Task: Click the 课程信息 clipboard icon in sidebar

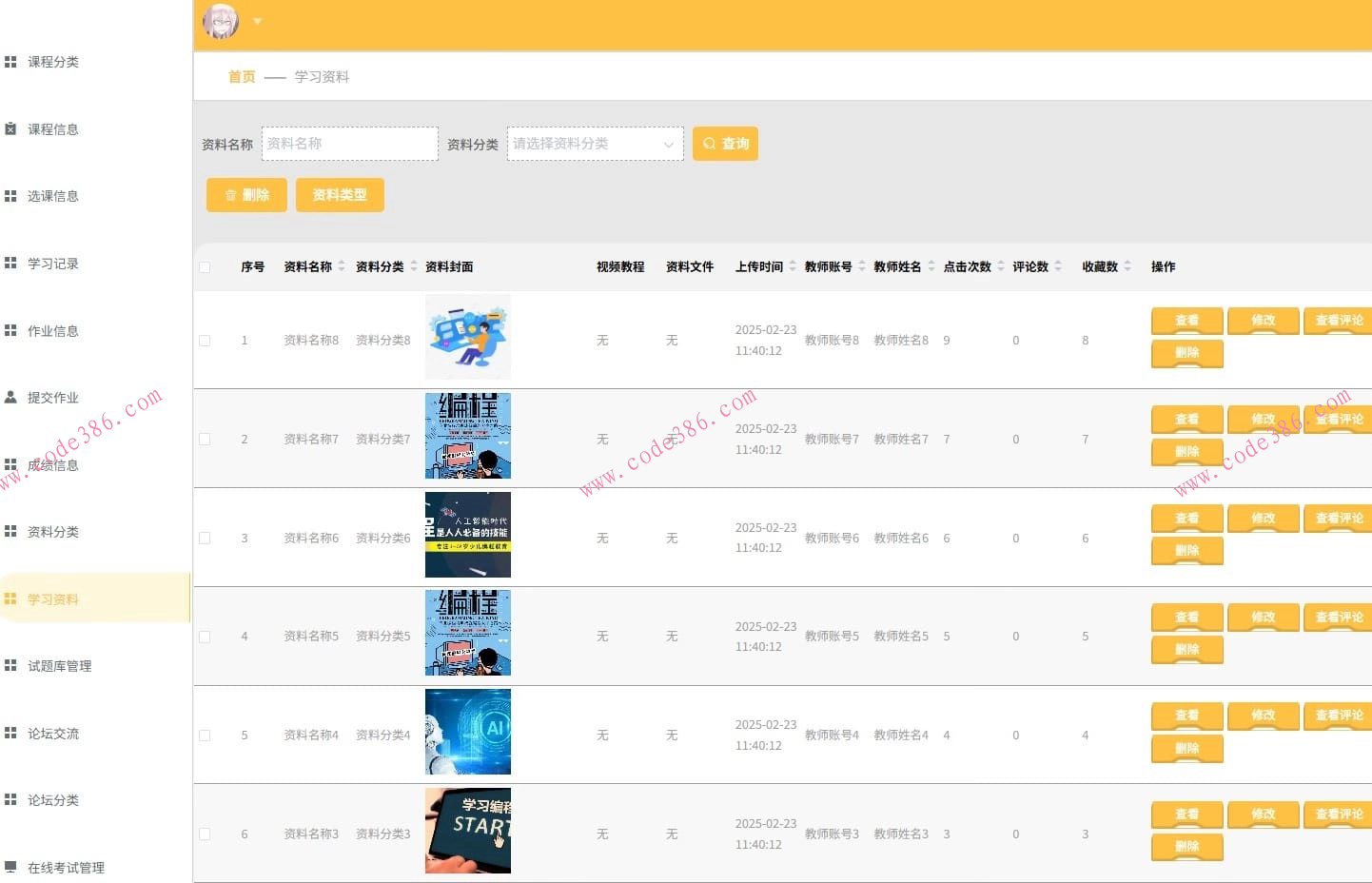Action: point(10,129)
